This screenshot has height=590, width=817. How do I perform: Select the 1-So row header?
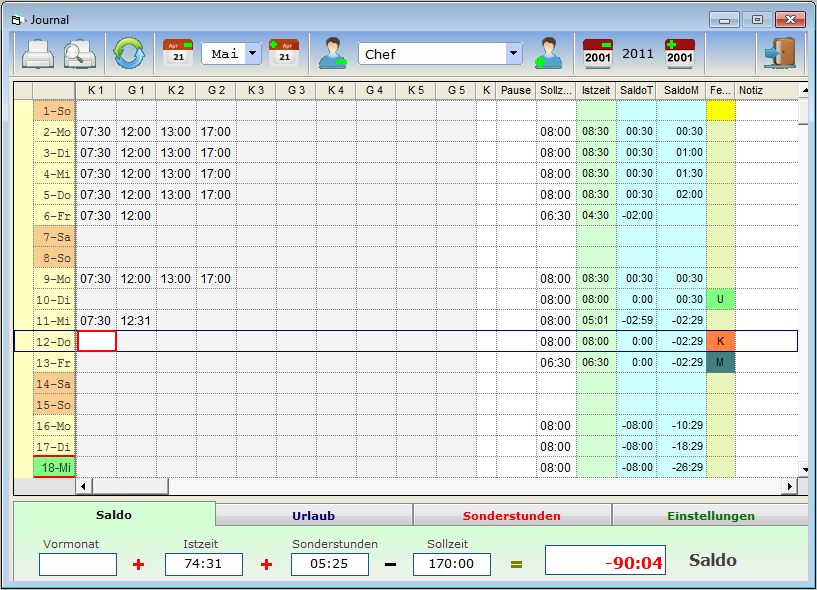tap(54, 110)
